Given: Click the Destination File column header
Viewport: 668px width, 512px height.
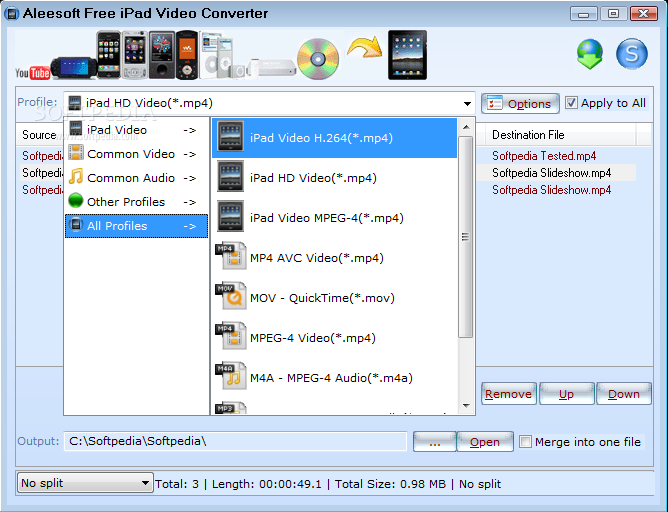Looking at the screenshot, I should (x=560, y=135).
